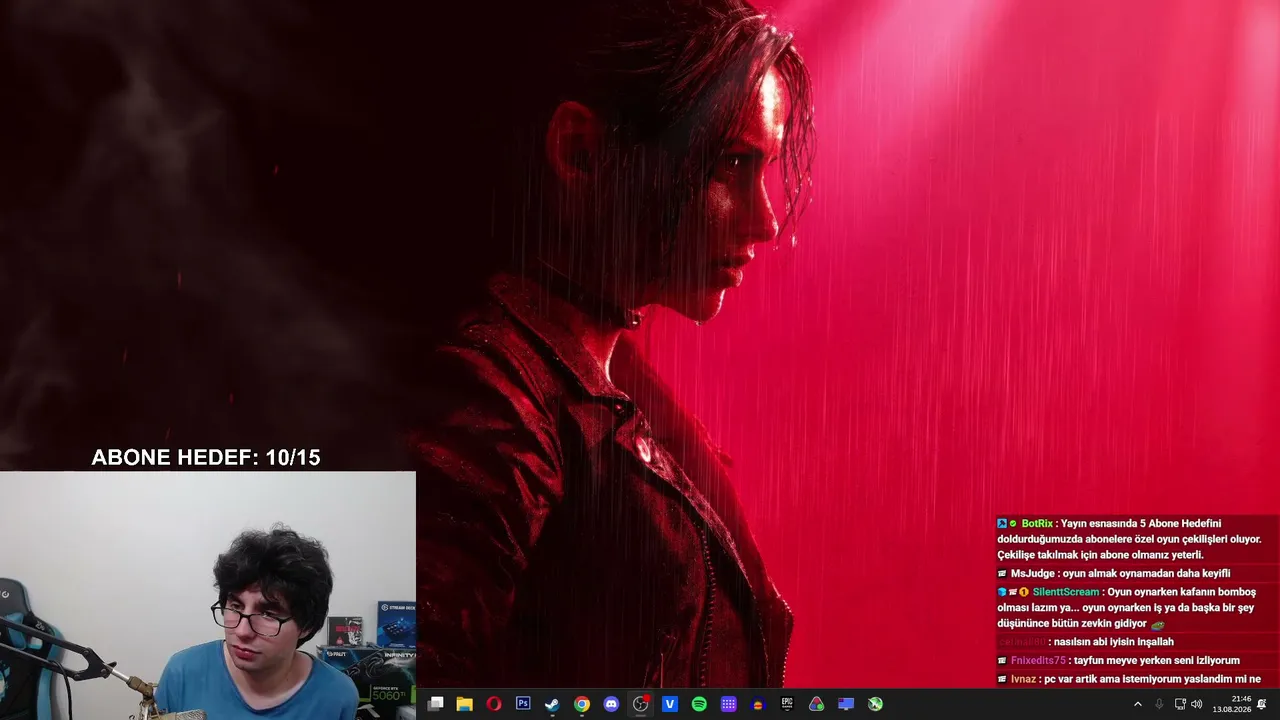The width and height of the screenshot is (1280, 720).
Task: Open network status tray icon
Action: click(1180, 704)
